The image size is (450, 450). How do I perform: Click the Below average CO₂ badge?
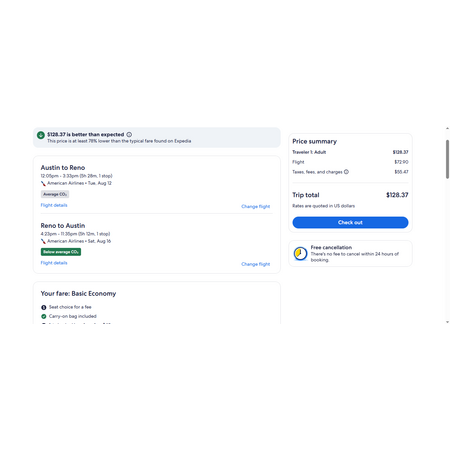pyautogui.click(x=61, y=252)
